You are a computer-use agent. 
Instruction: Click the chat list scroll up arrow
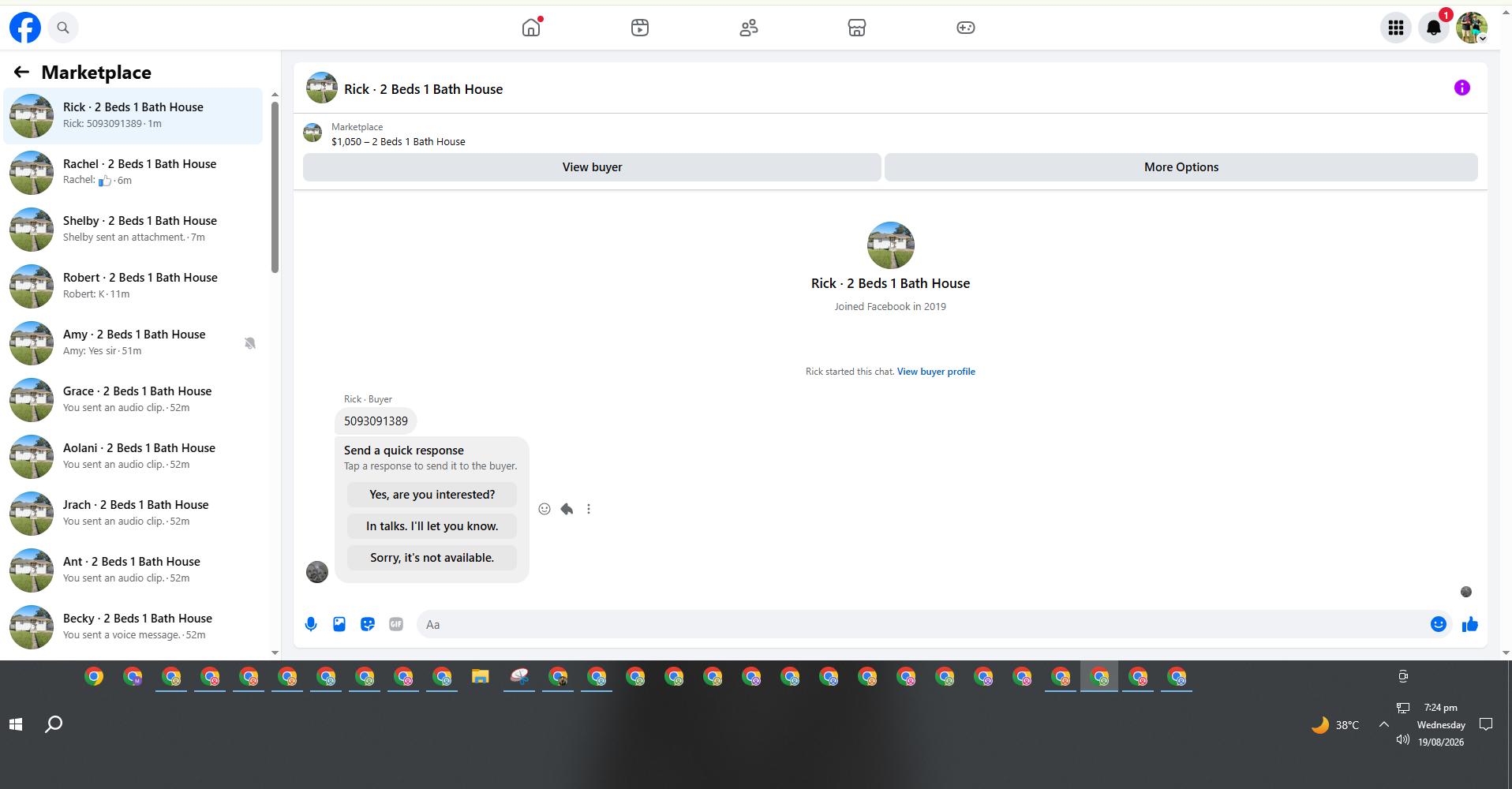tap(275, 95)
